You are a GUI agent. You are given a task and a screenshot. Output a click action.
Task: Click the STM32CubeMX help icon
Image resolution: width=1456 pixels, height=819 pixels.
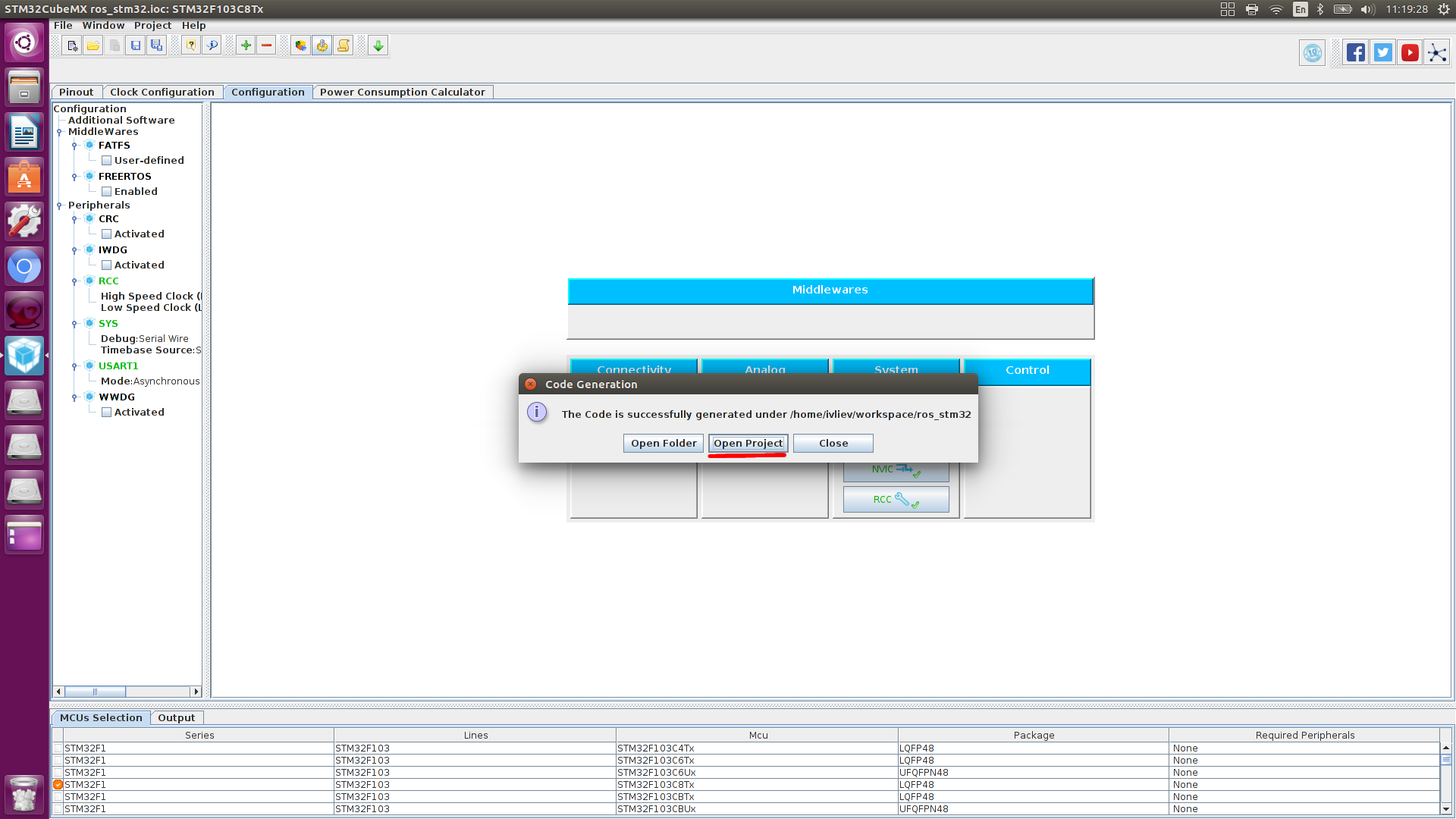click(191, 45)
